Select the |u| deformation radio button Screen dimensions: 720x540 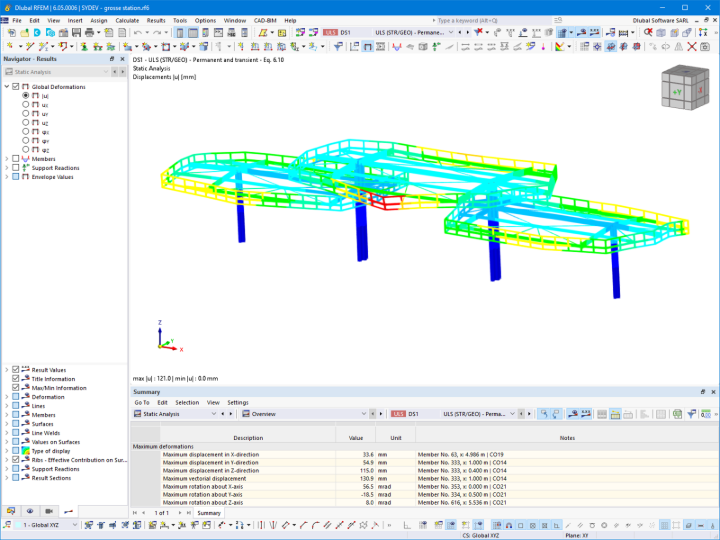26,96
